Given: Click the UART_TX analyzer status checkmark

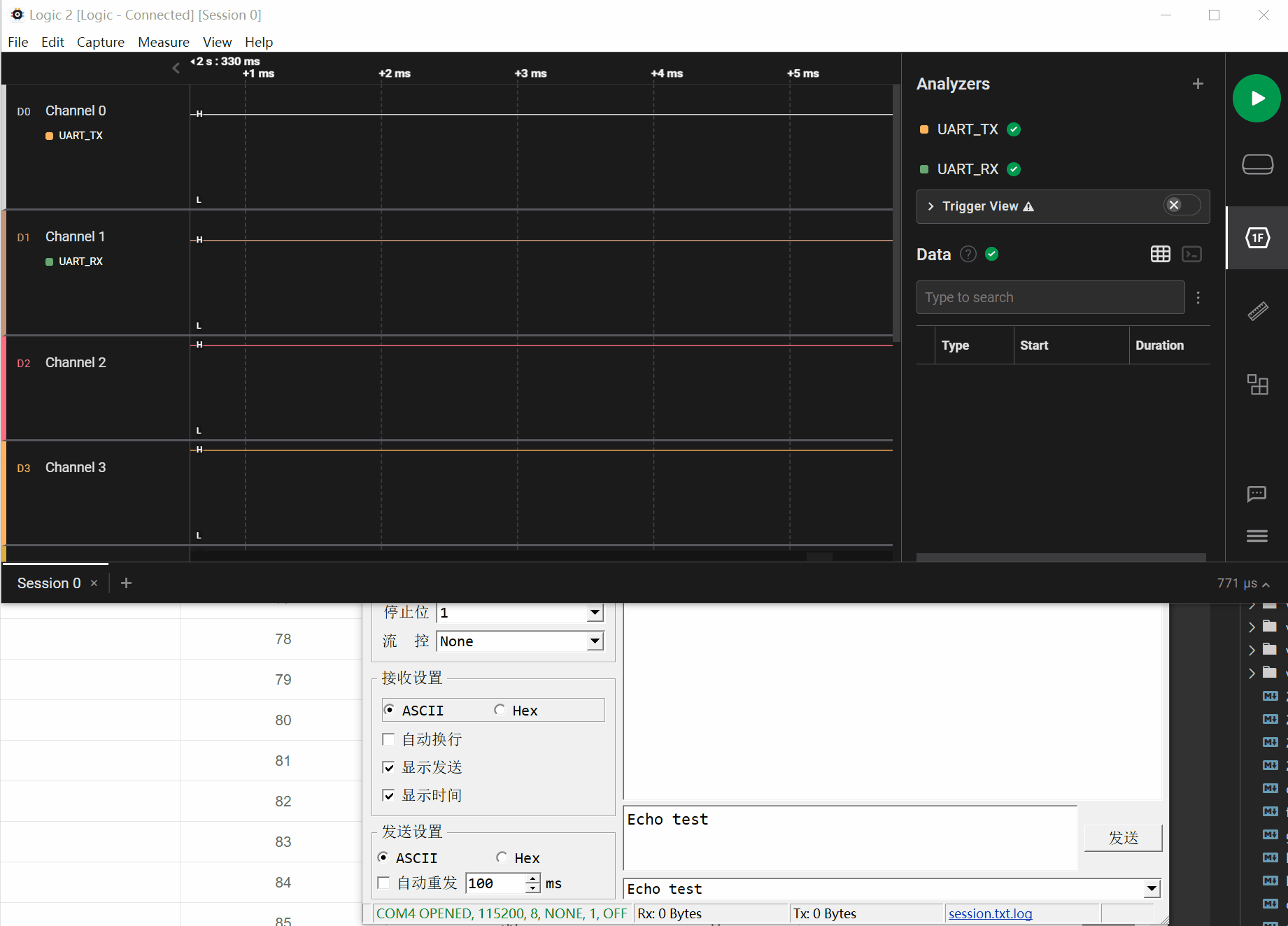Looking at the screenshot, I should click(x=1014, y=129).
